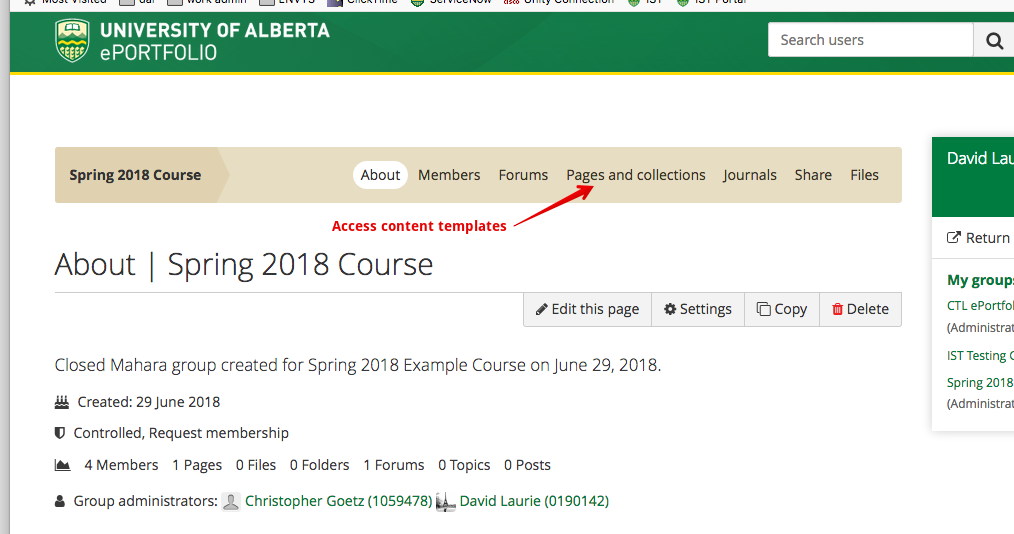The width and height of the screenshot is (1014, 534).
Task: Click the University of Alberta crest logo
Action: (72, 40)
